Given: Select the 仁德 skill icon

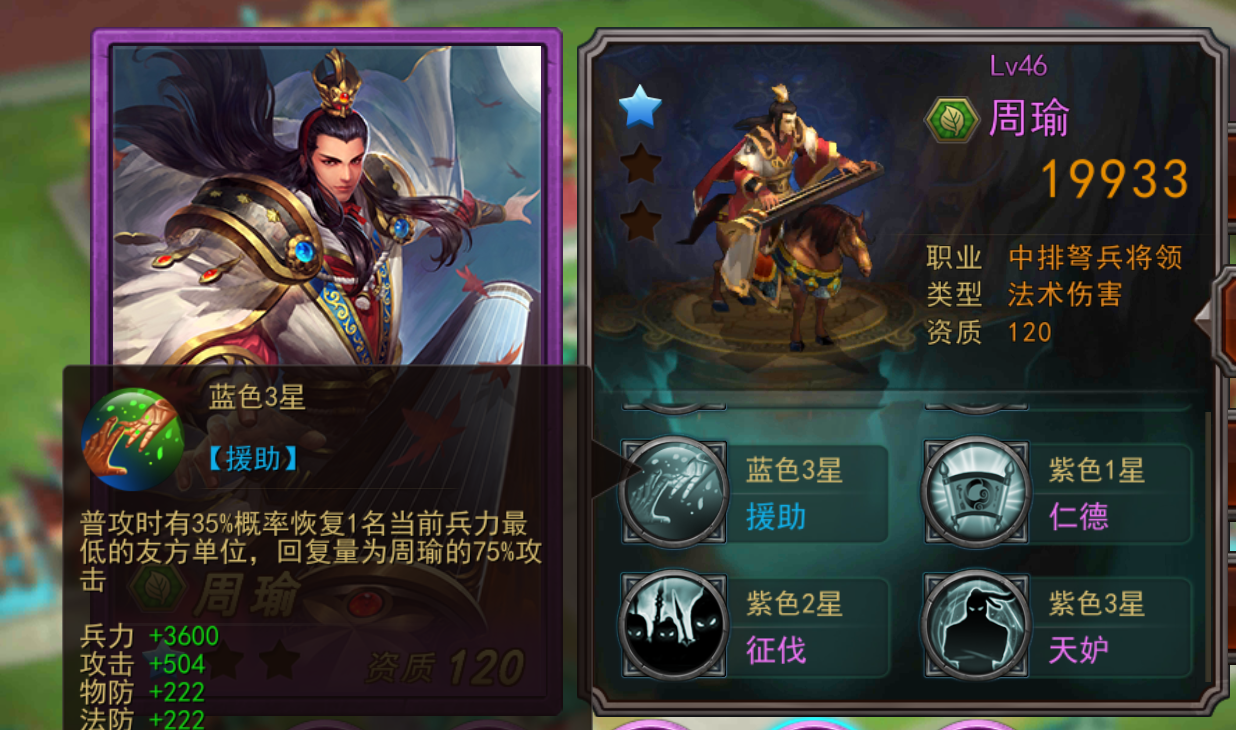Looking at the screenshot, I should [x=975, y=492].
